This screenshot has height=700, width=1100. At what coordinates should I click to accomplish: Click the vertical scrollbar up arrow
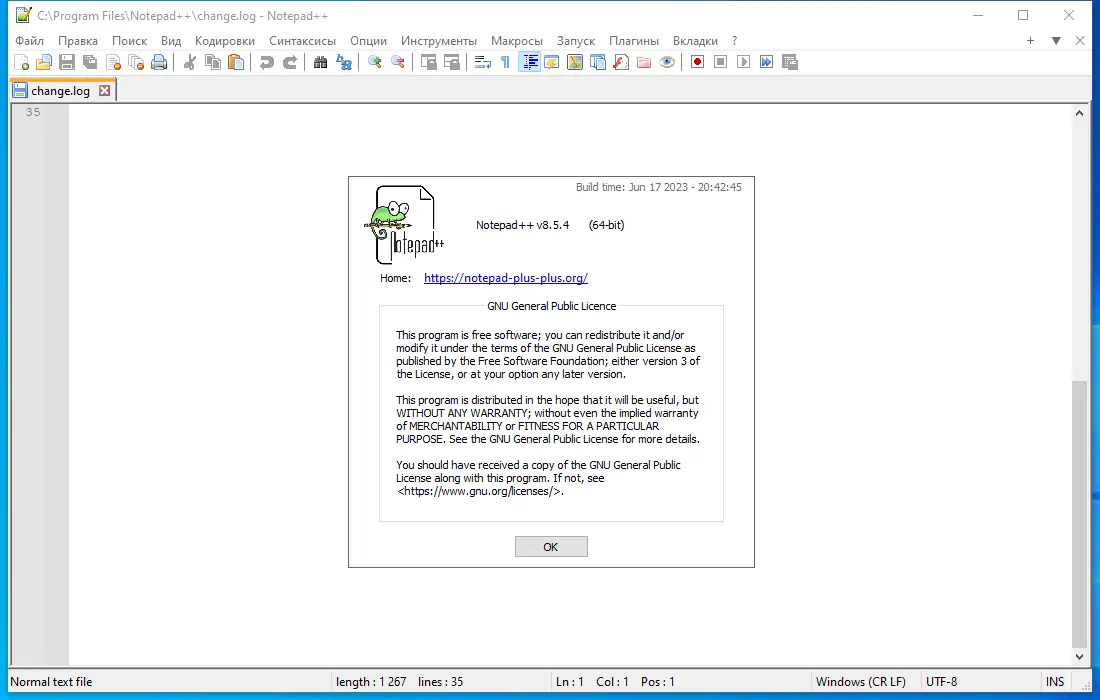click(1079, 113)
